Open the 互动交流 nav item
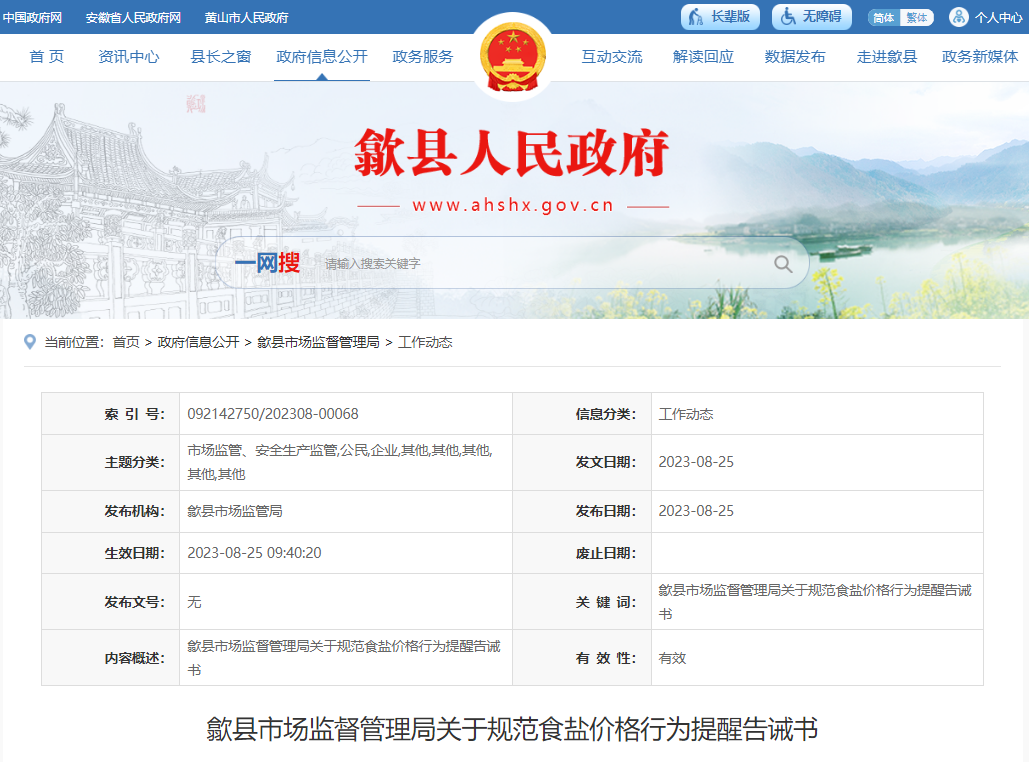The height and width of the screenshot is (762, 1029). [612, 57]
